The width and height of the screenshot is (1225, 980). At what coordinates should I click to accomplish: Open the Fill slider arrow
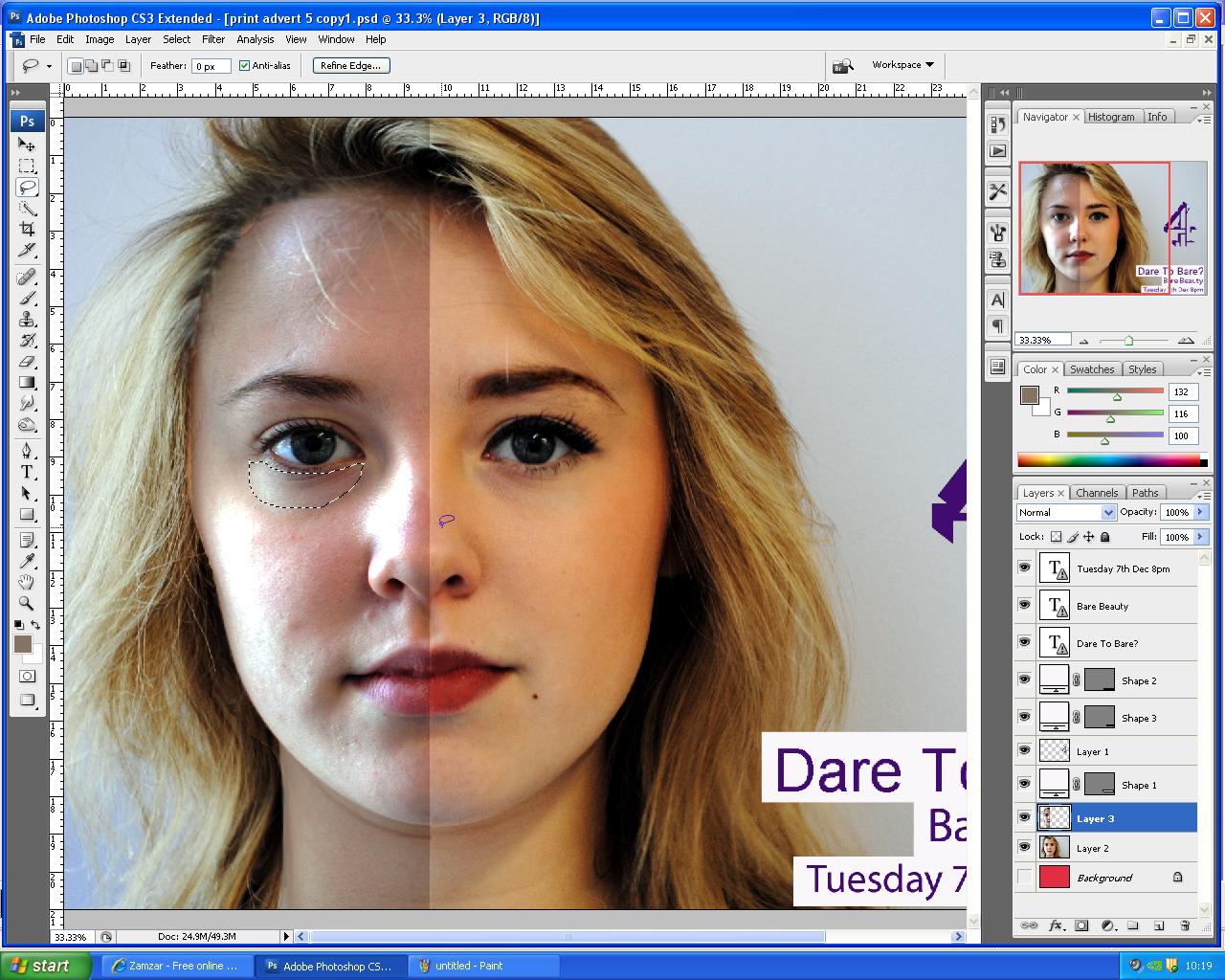pos(1200,537)
